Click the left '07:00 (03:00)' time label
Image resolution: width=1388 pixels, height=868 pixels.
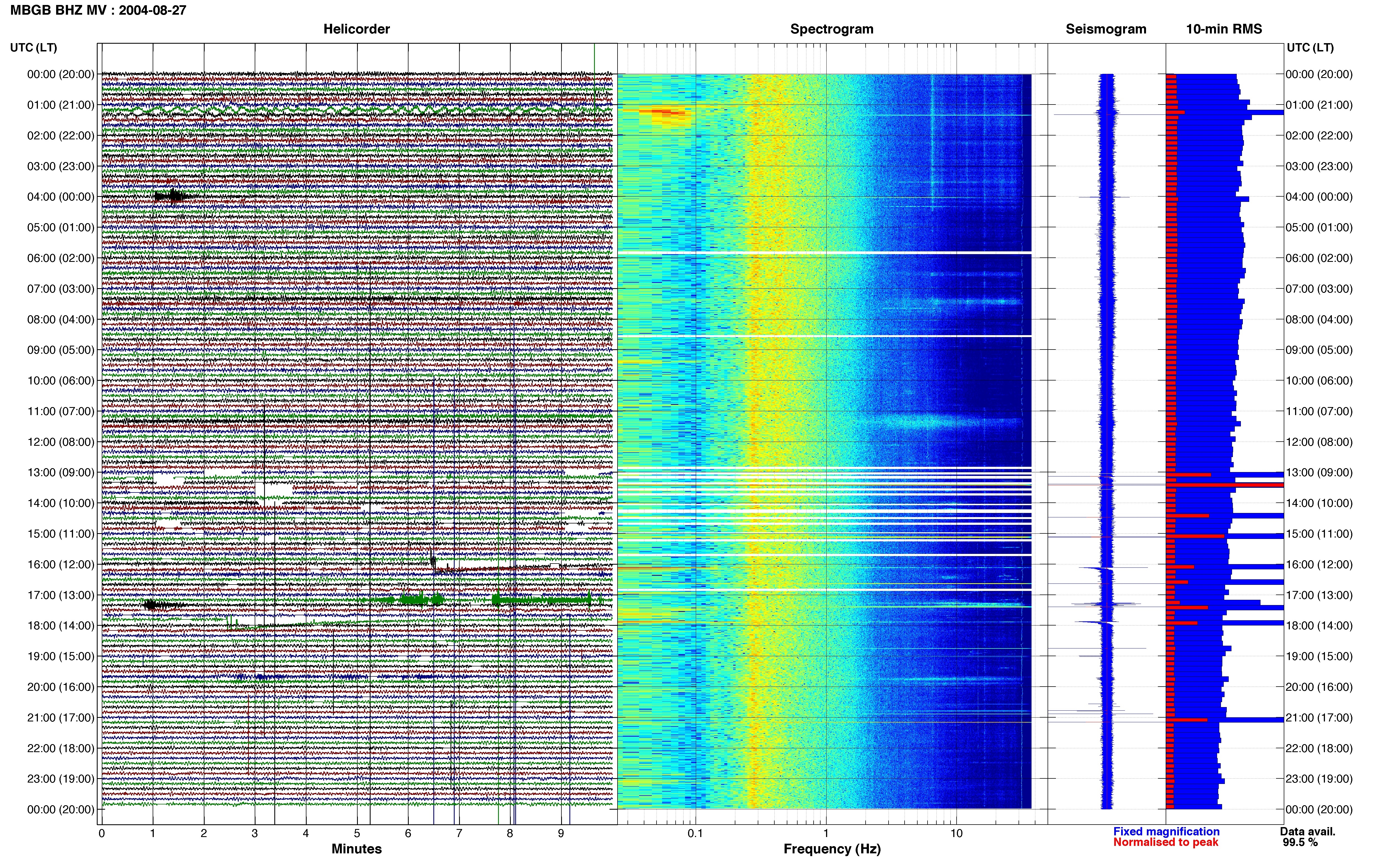coord(61,289)
